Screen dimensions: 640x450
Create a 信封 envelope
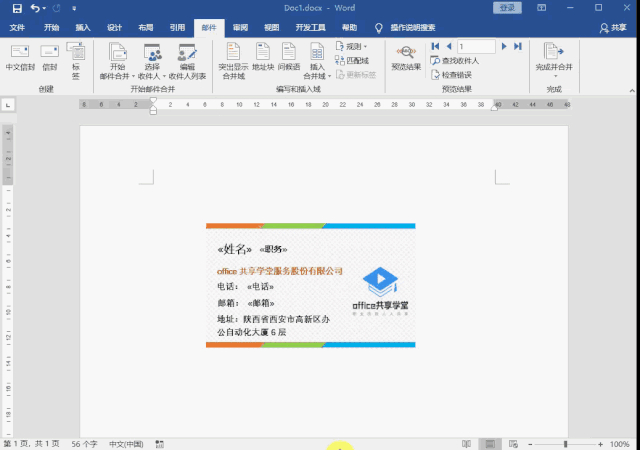pyautogui.click(x=49, y=57)
